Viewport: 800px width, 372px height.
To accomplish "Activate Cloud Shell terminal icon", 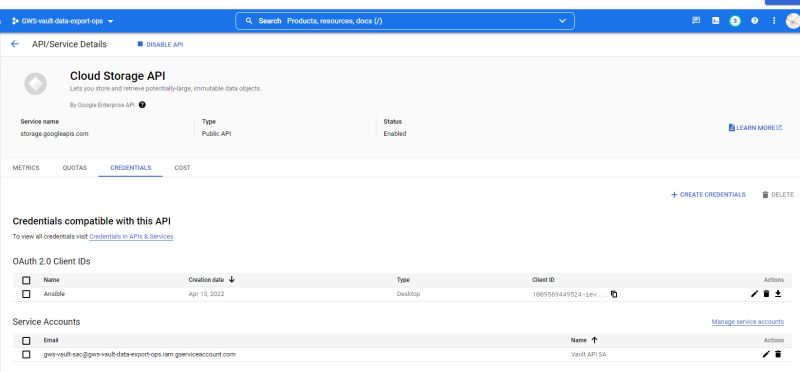I will [x=716, y=21].
